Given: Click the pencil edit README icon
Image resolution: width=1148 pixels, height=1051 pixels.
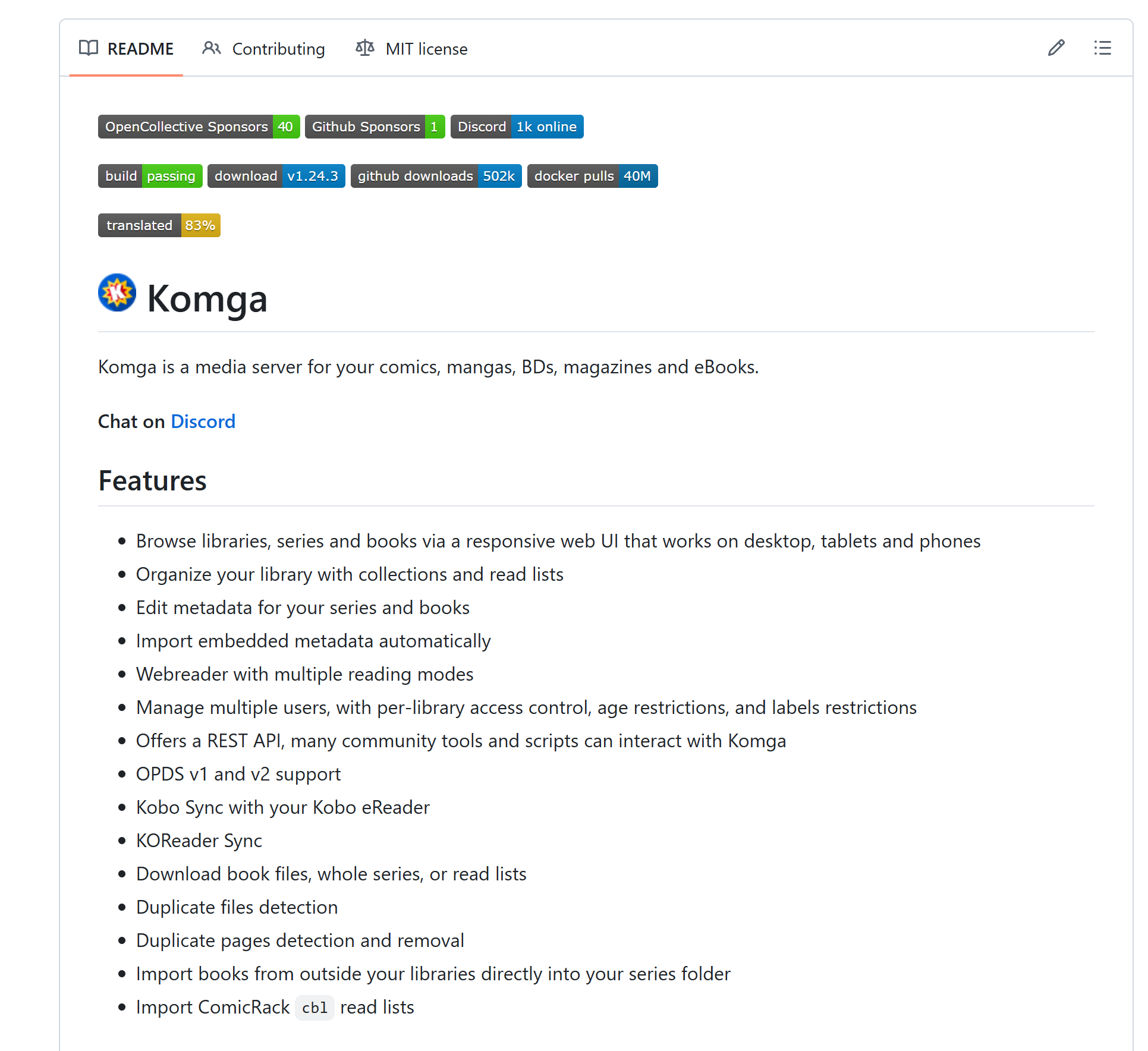Looking at the screenshot, I should [1056, 48].
